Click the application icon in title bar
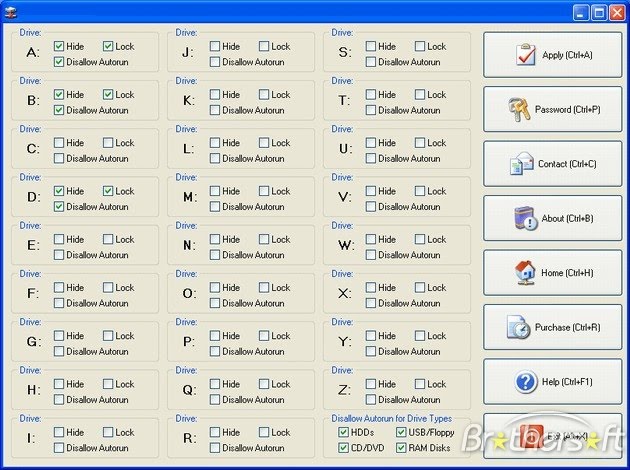The height and width of the screenshot is (470, 630). 11,13
